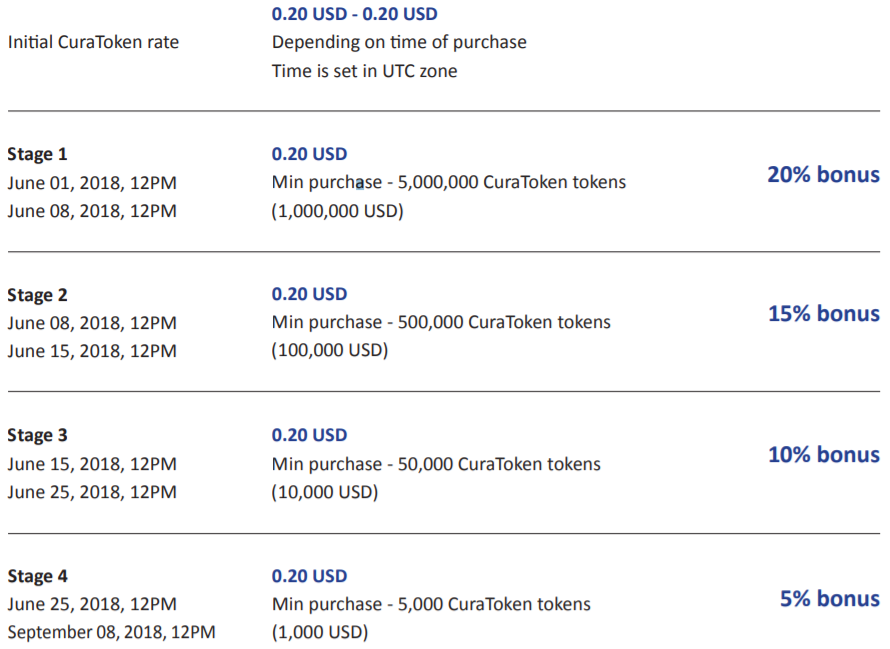This screenshot has width=890, height=649.
Task: Click the "10% bonus" text
Action: [823, 455]
